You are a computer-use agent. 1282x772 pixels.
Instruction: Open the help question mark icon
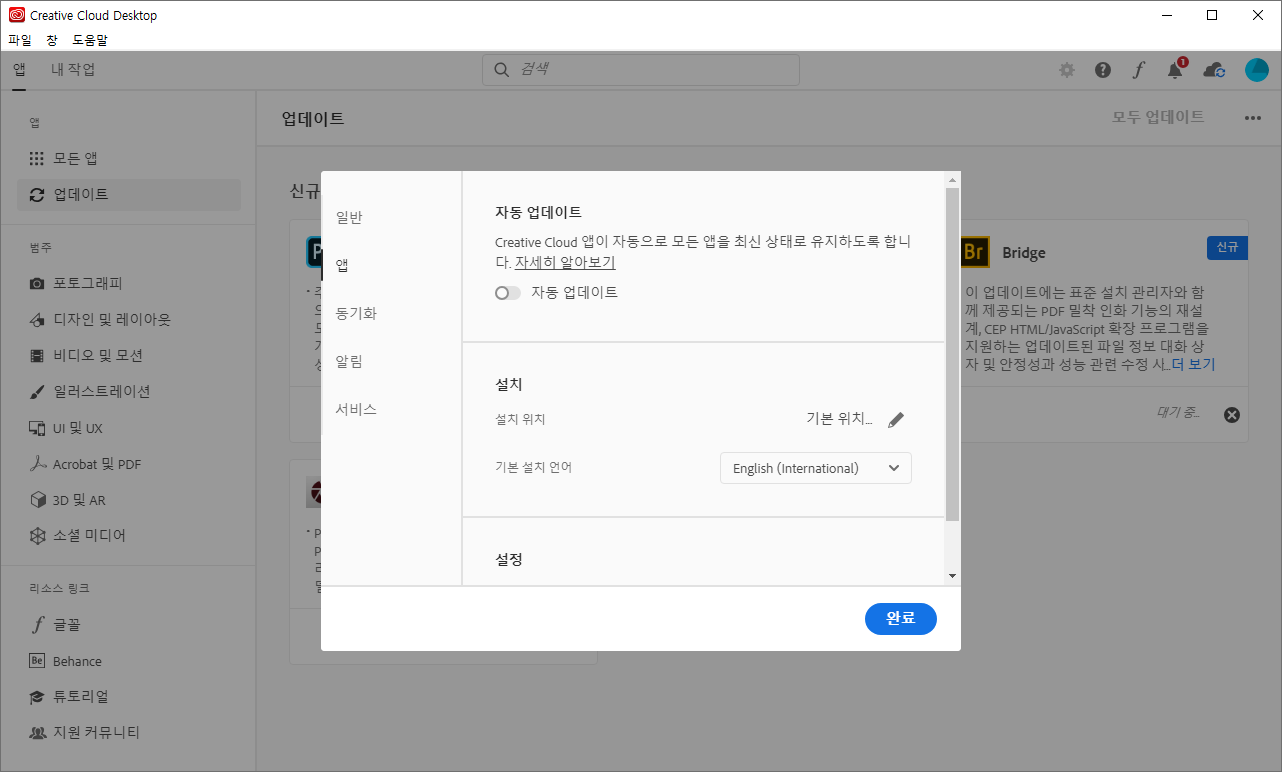1103,70
